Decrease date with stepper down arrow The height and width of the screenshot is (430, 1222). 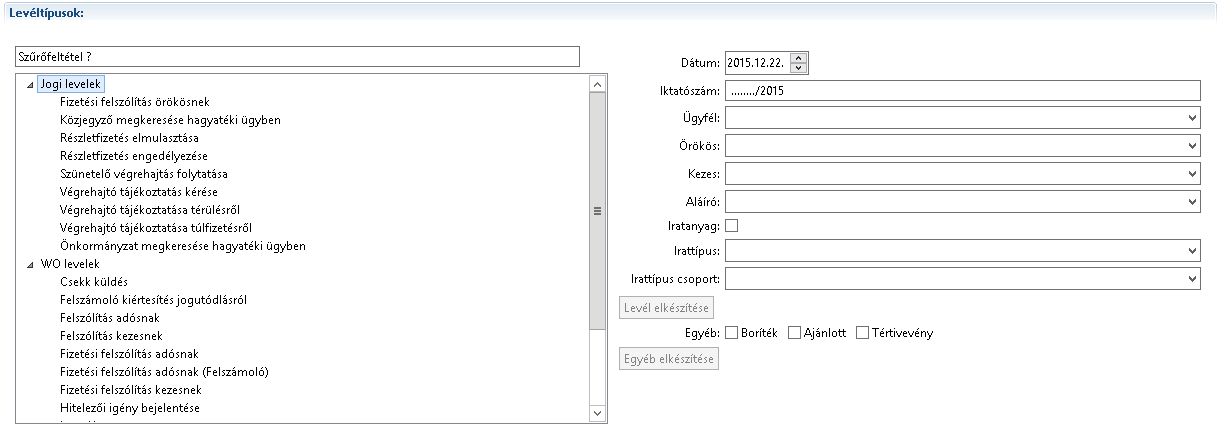(x=798, y=69)
